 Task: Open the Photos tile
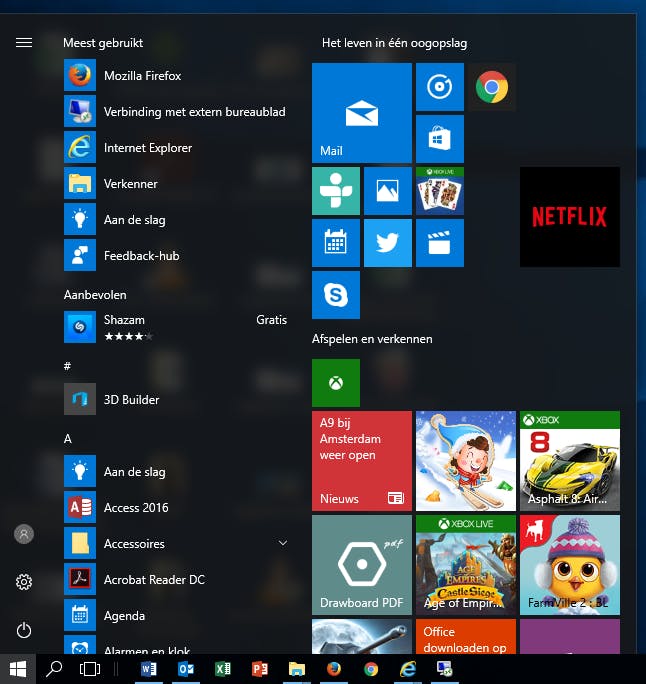tap(388, 191)
